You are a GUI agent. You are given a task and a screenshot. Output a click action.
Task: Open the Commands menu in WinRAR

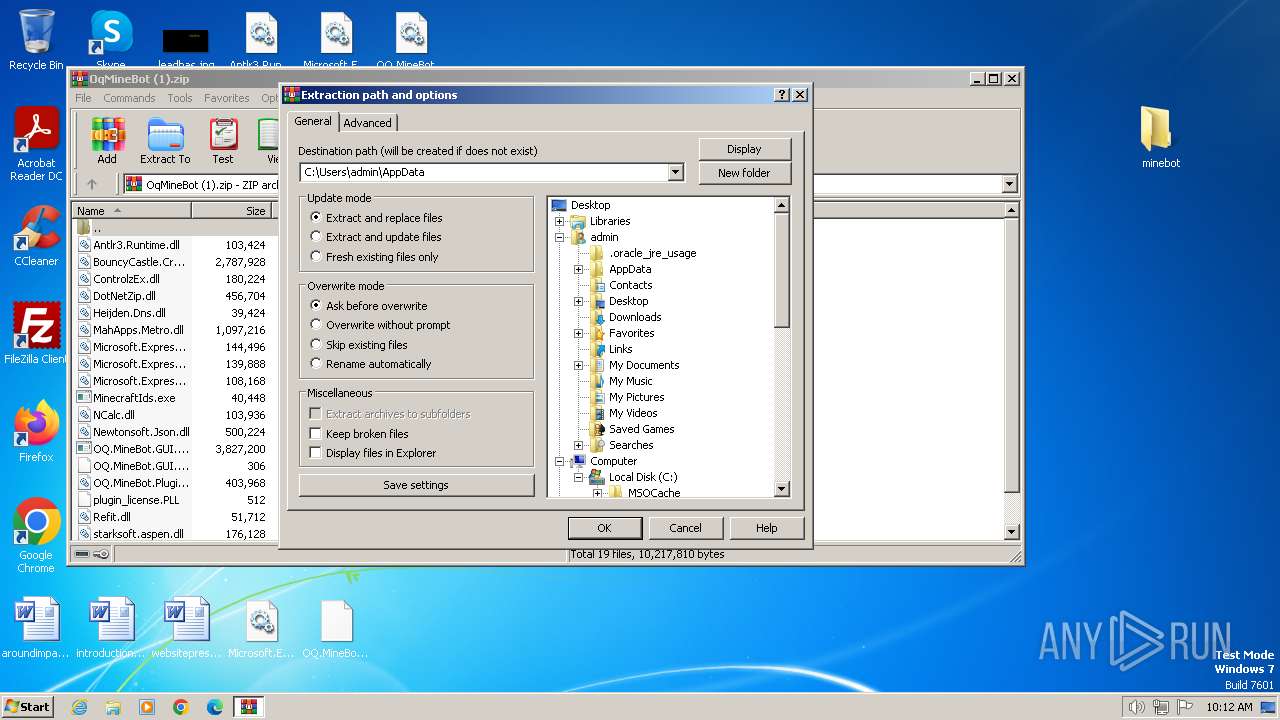click(x=129, y=98)
